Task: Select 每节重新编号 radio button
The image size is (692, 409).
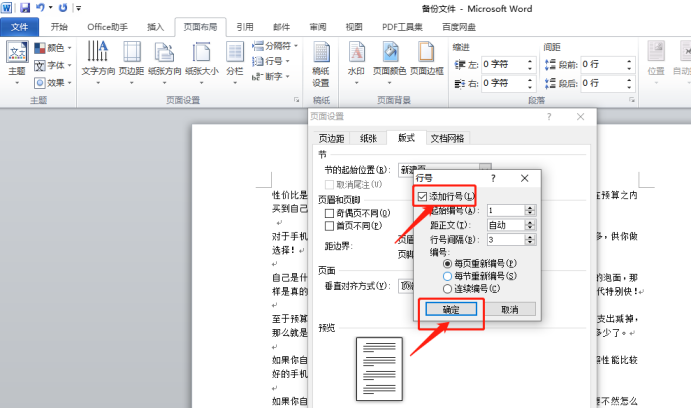Action: tap(447, 276)
